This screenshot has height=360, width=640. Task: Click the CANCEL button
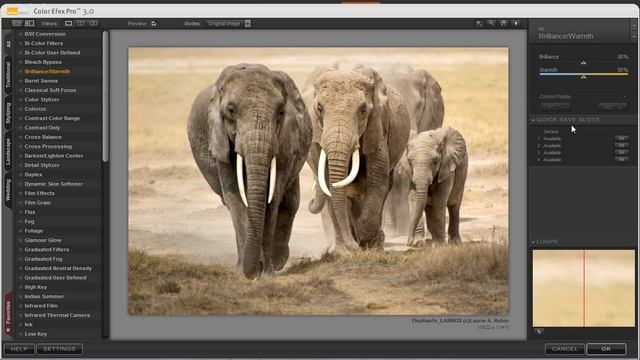pyautogui.click(x=565, y=349)
